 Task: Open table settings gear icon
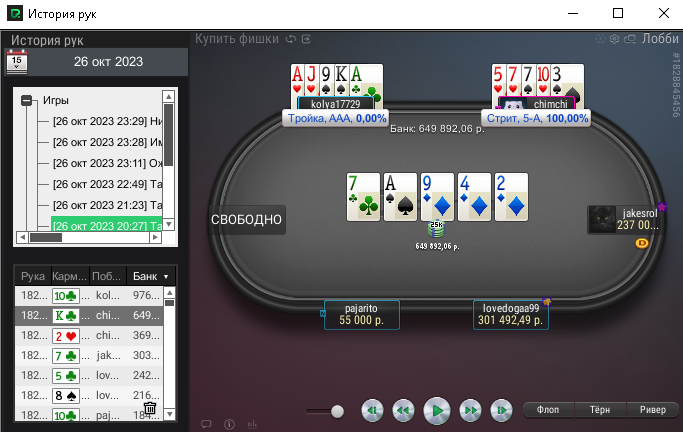[x=614, y=39]
